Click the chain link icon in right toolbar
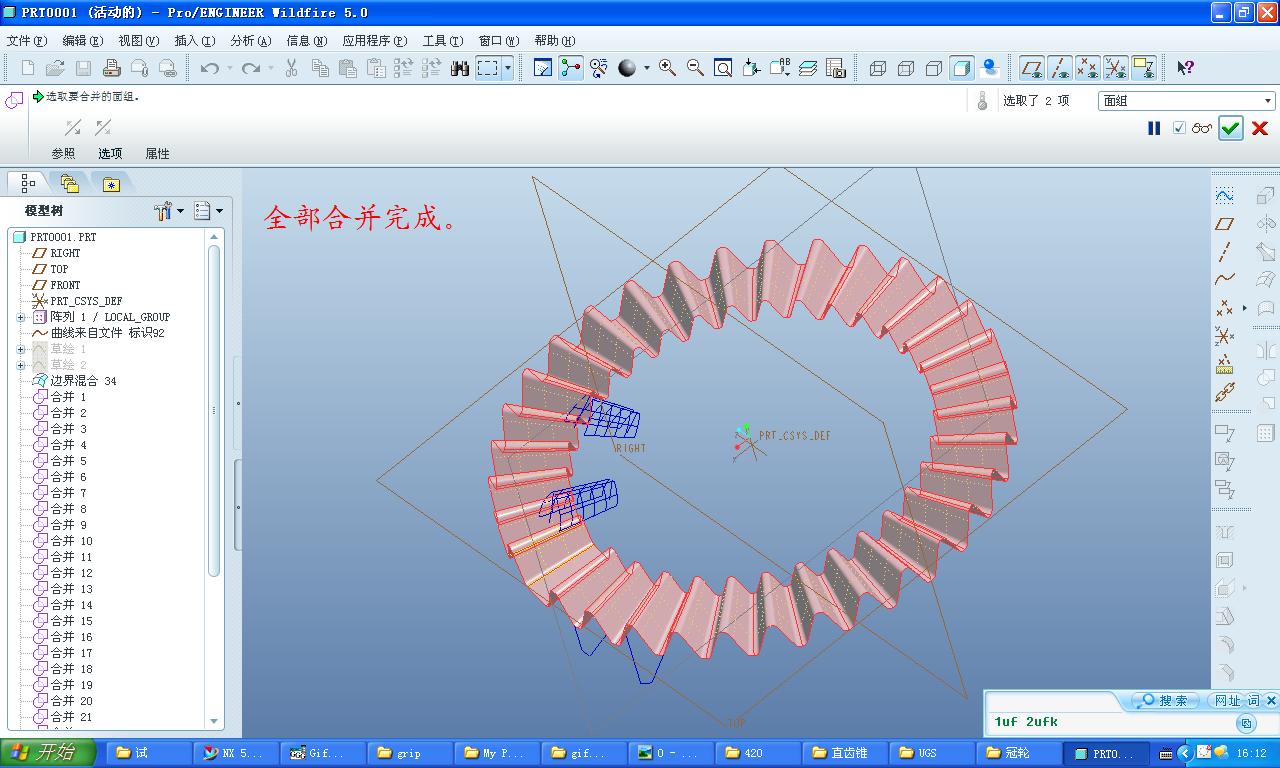 pyautogui.click(x=1224, y=392)
